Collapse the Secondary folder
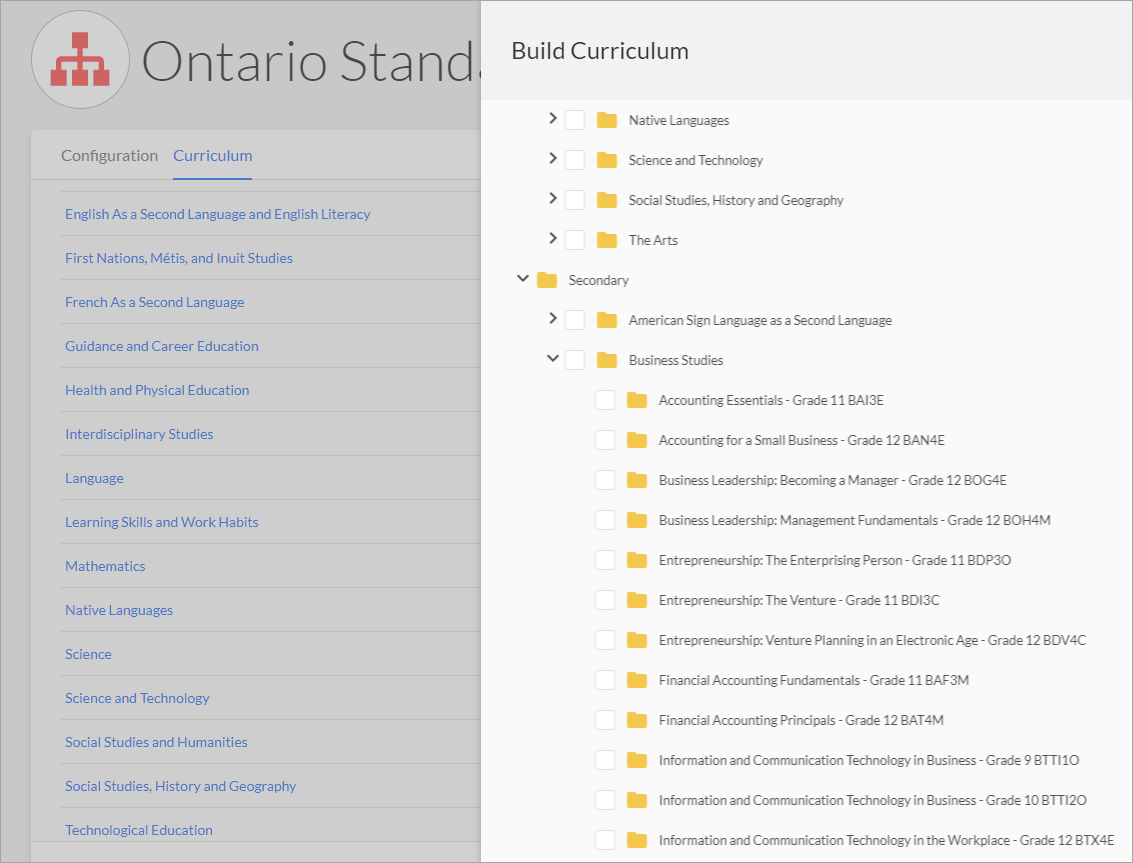 [x=523, y=278]
